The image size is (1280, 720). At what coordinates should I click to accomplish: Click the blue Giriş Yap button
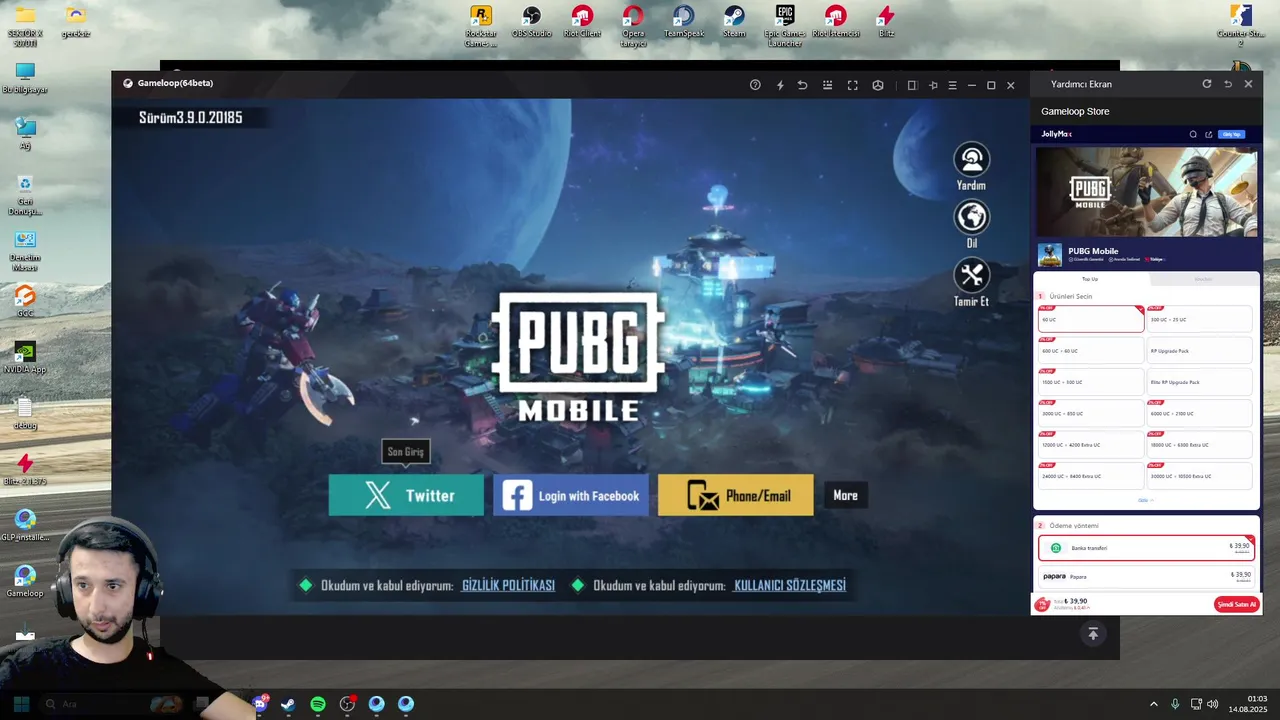coord(1231,134)
